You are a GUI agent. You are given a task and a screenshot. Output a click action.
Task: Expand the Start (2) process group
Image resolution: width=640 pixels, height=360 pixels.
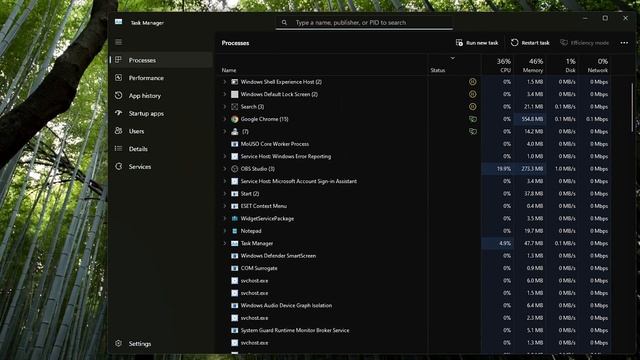tap(224, 193)
